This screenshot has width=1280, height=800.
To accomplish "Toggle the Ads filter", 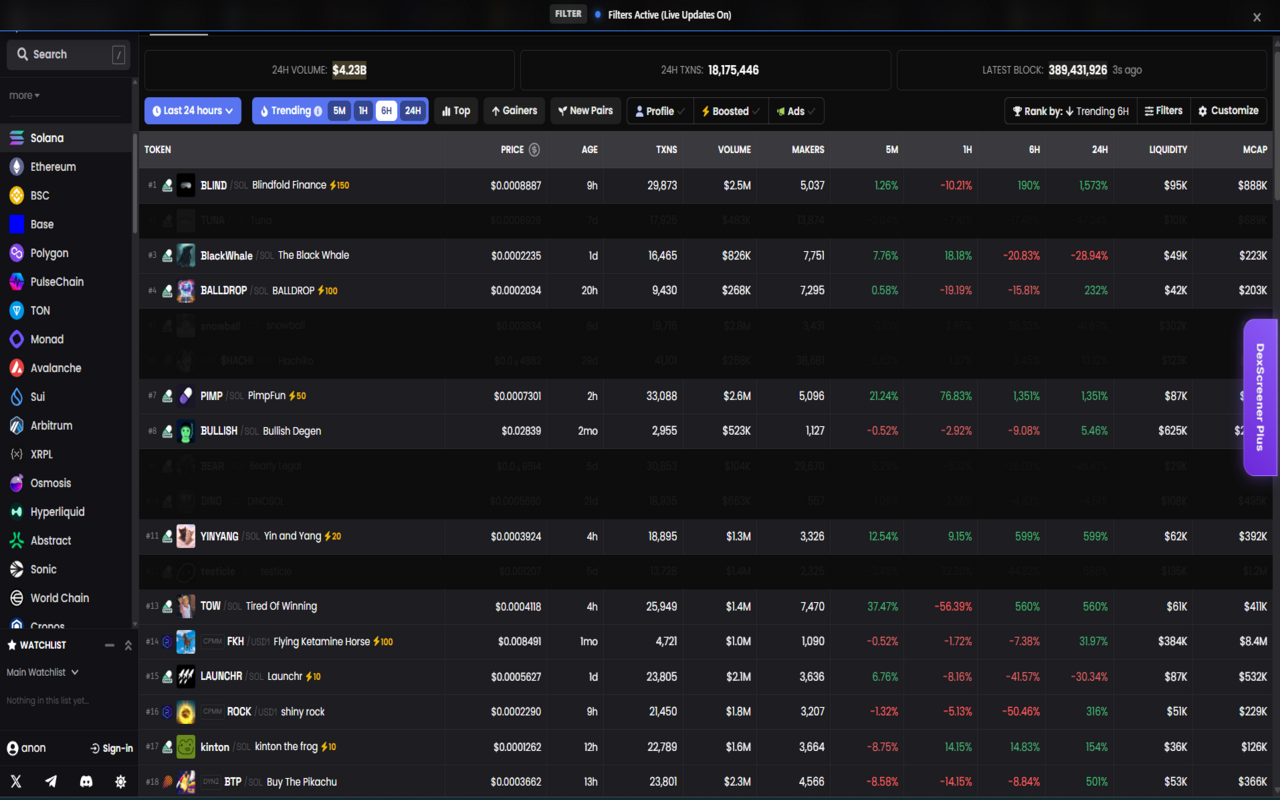I will [x=796, y=111].
